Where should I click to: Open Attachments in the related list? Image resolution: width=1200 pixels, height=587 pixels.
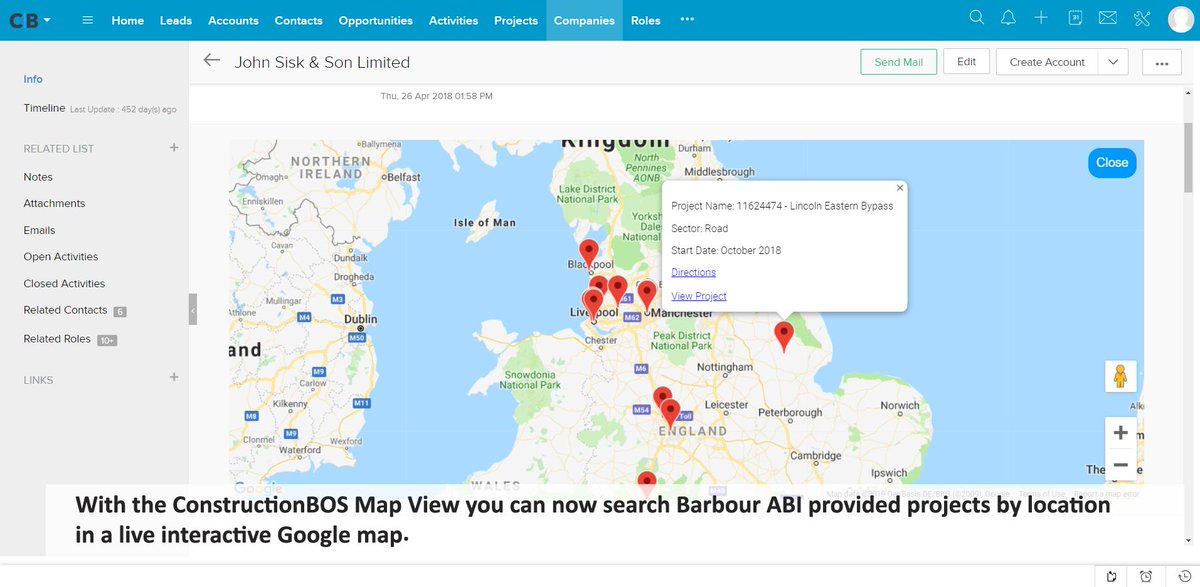[54, 203]
